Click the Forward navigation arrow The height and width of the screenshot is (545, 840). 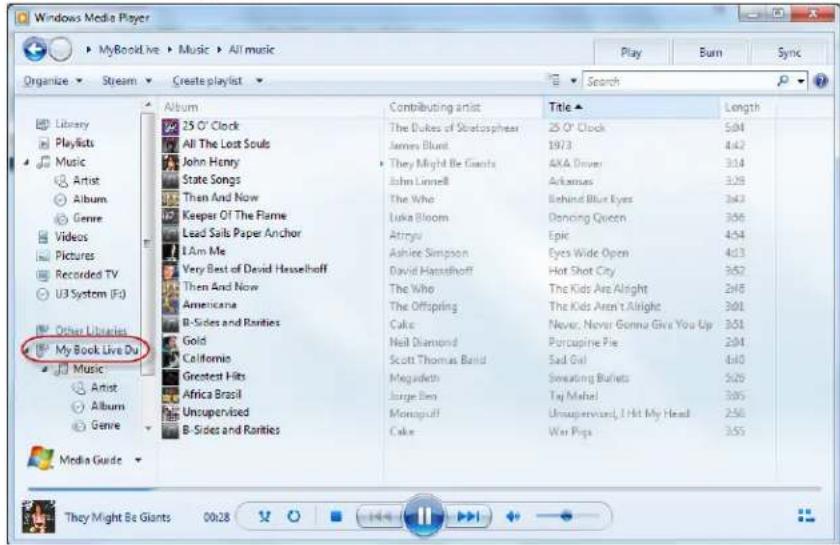point(60,50)
